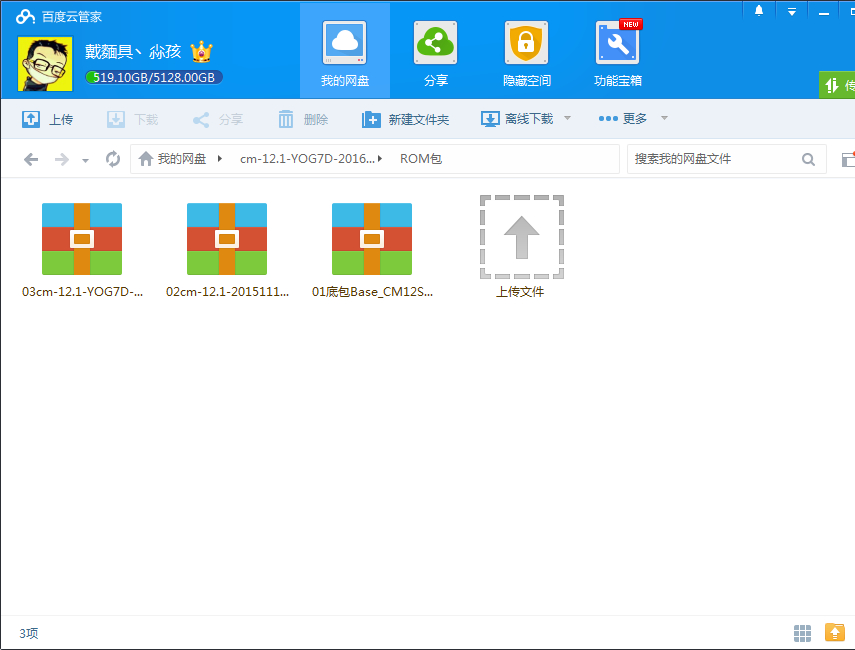Click the 519.10GB/5128.00GB storage bar
Screen dimensions: 855x650
[x=154, y=77]
